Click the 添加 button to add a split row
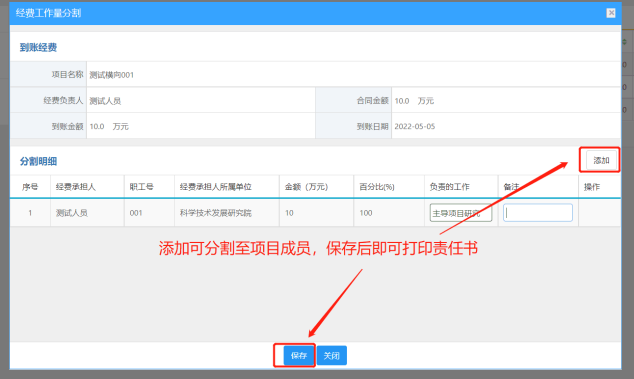This screenshot has width=634, height=379. point(601,161)
